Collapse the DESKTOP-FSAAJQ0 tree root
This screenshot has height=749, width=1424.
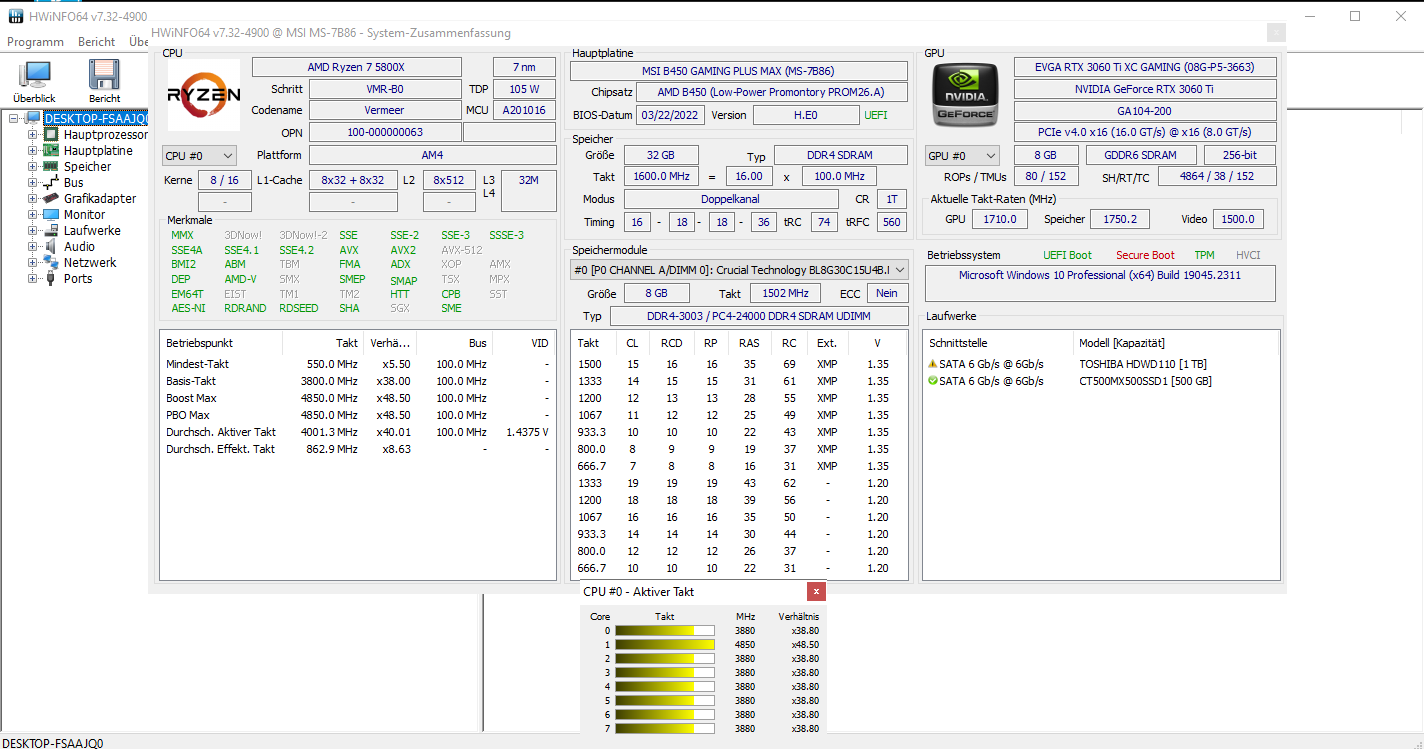pos(15,119)
